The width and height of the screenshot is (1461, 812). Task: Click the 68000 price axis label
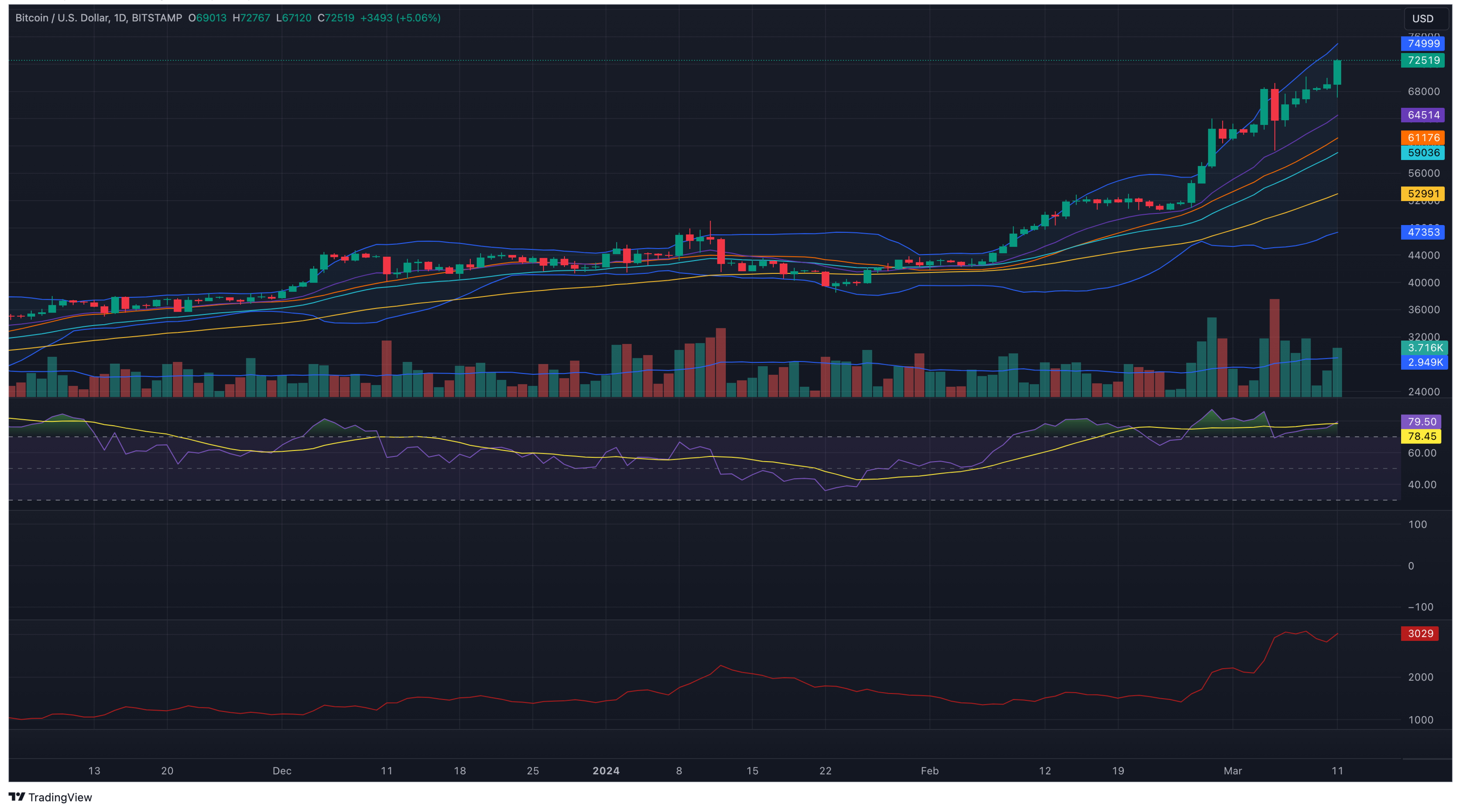pos(1424,91)
